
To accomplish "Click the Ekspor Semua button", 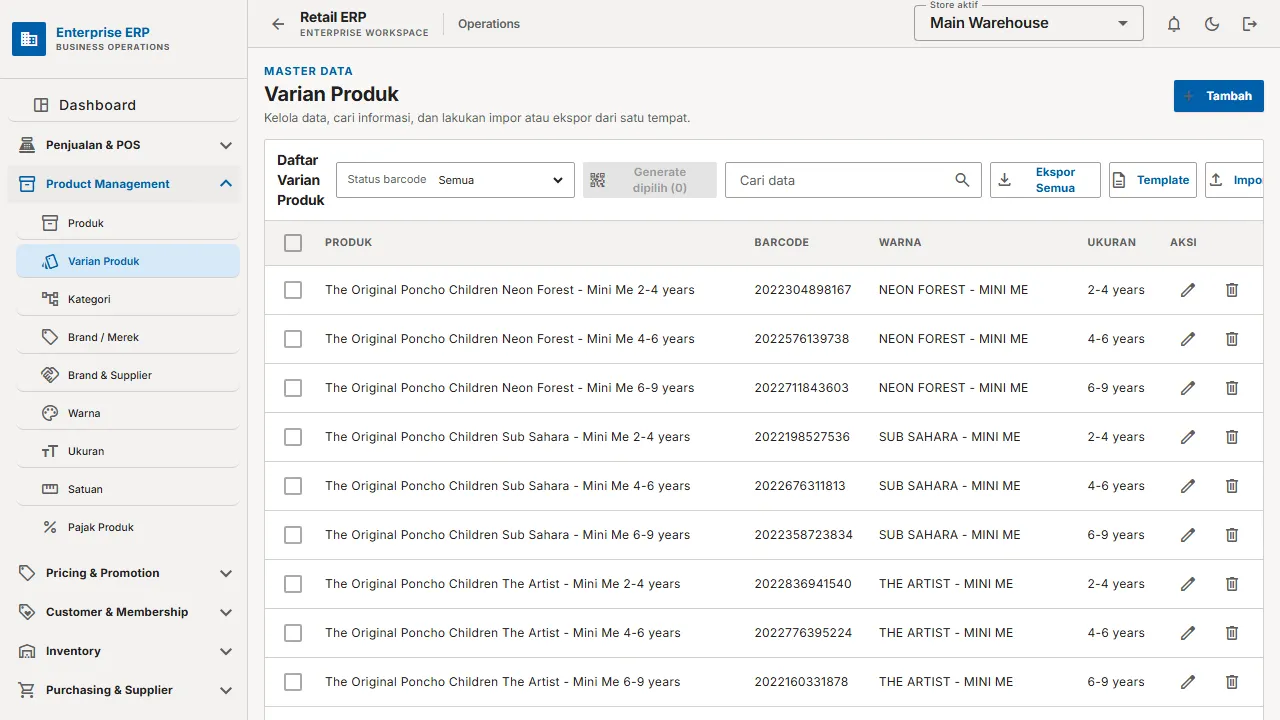I will point(1045,180).
